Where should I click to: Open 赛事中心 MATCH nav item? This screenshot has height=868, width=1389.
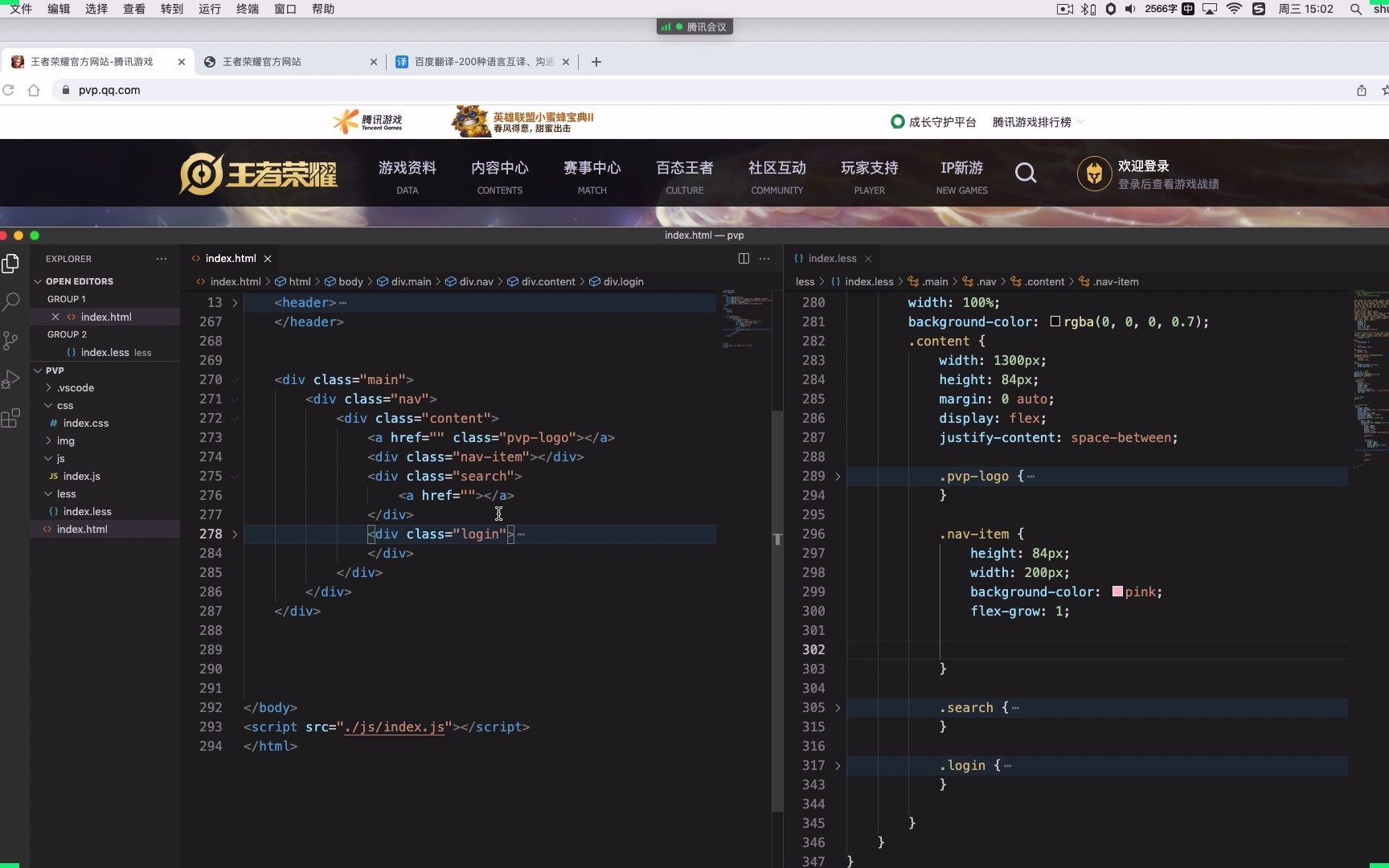(x=592, y=177)
